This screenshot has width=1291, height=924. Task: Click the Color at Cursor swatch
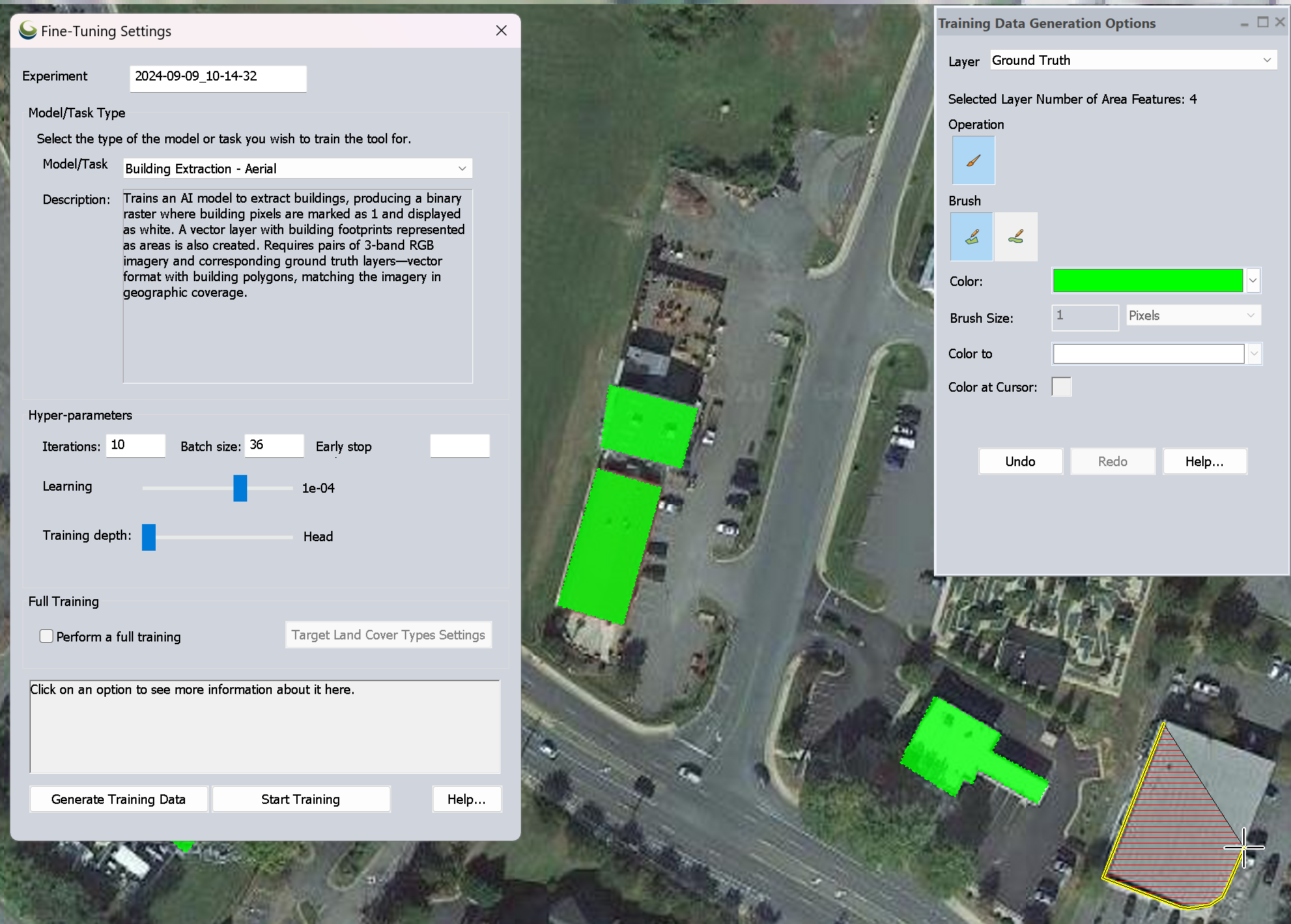coord(1062,387)
